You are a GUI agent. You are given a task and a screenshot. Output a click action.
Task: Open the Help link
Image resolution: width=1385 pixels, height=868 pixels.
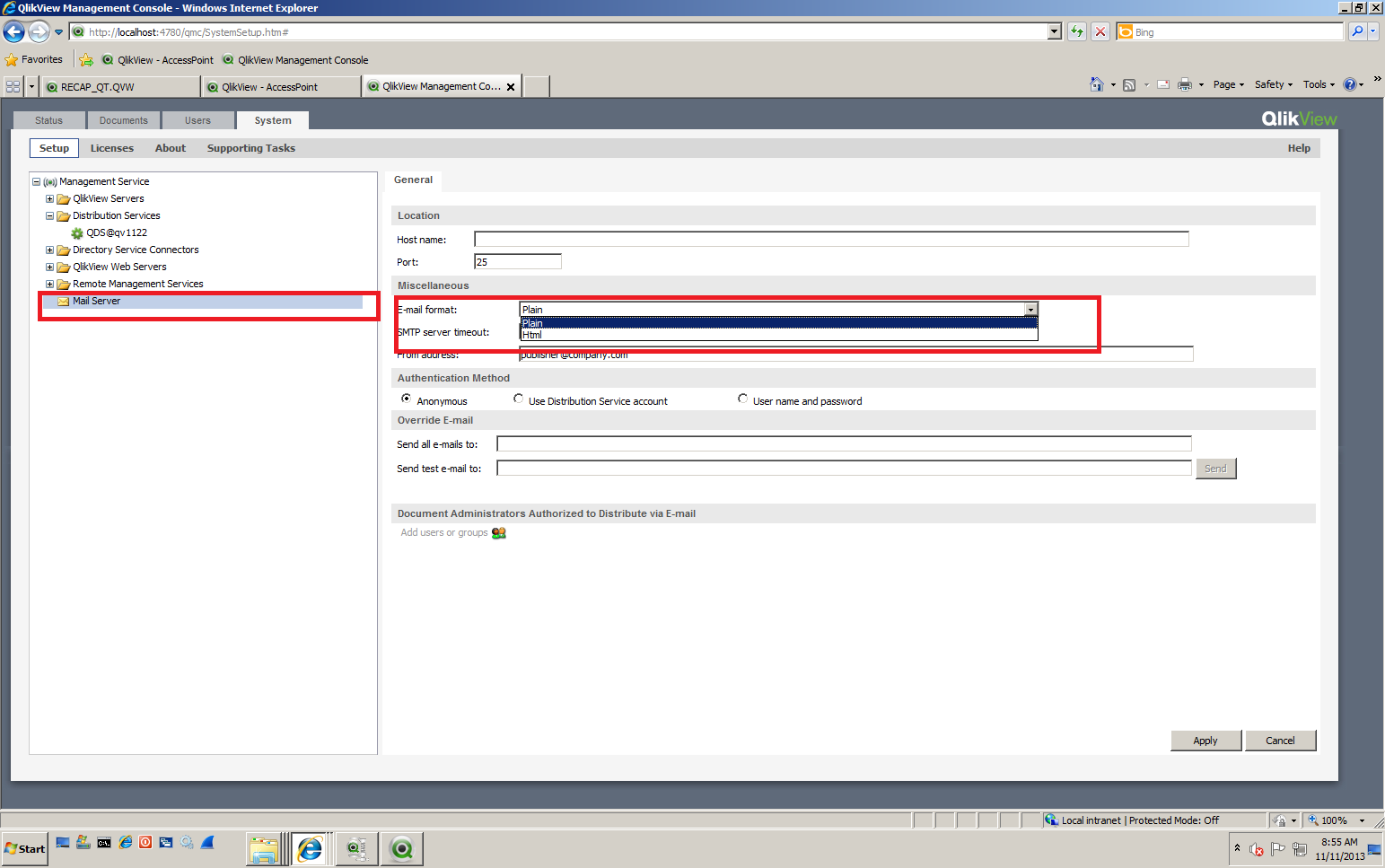pos(1299,148)
